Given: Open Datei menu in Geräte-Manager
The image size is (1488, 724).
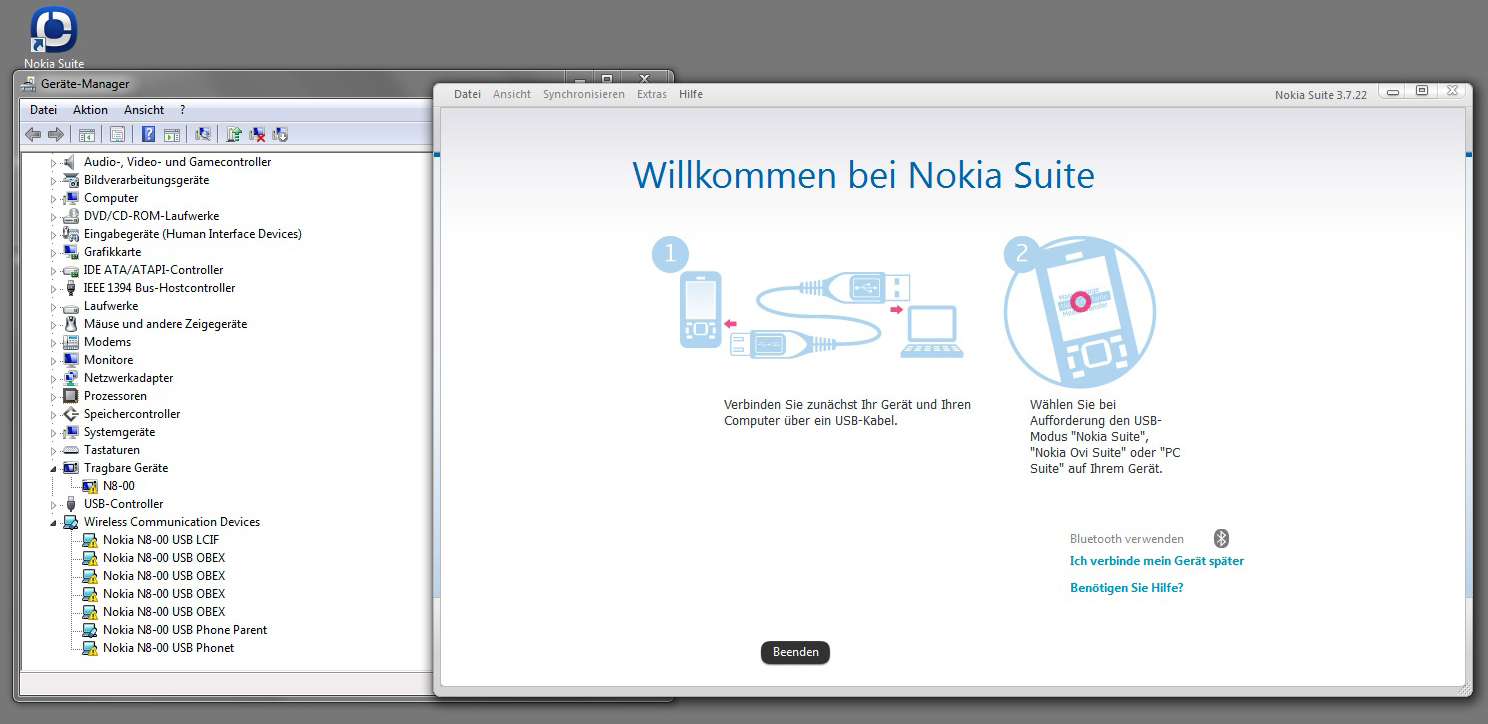Looking at the screenshot, I should pyautogui.click(x=43, y=110).
